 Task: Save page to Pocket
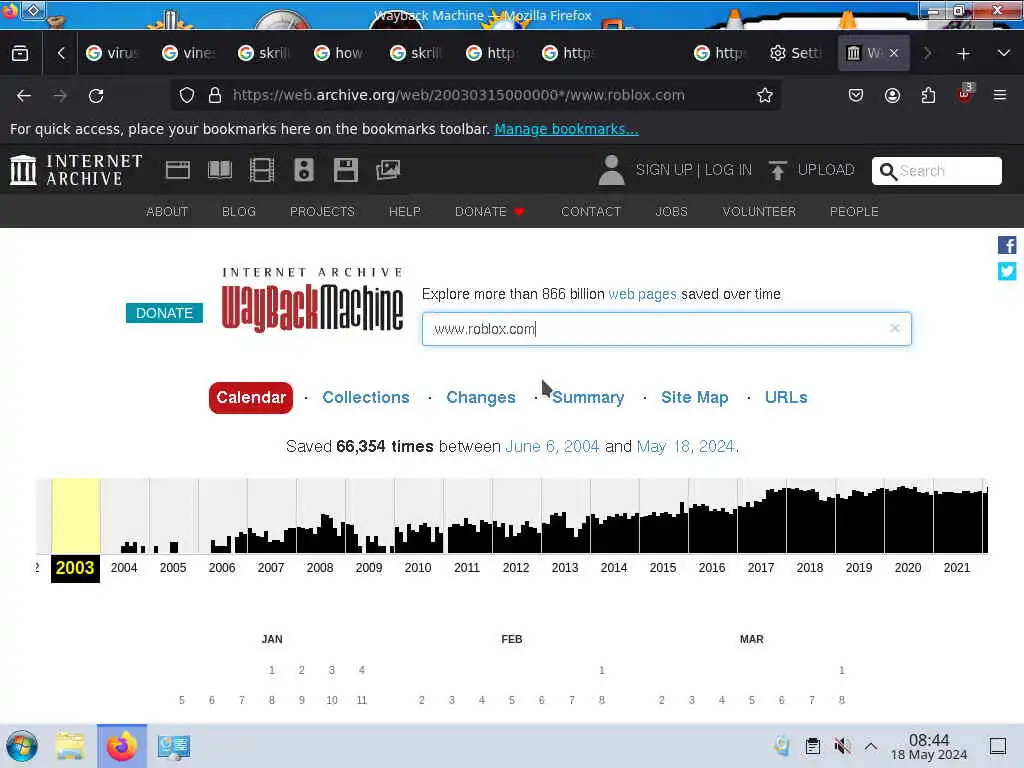(856, 95)
